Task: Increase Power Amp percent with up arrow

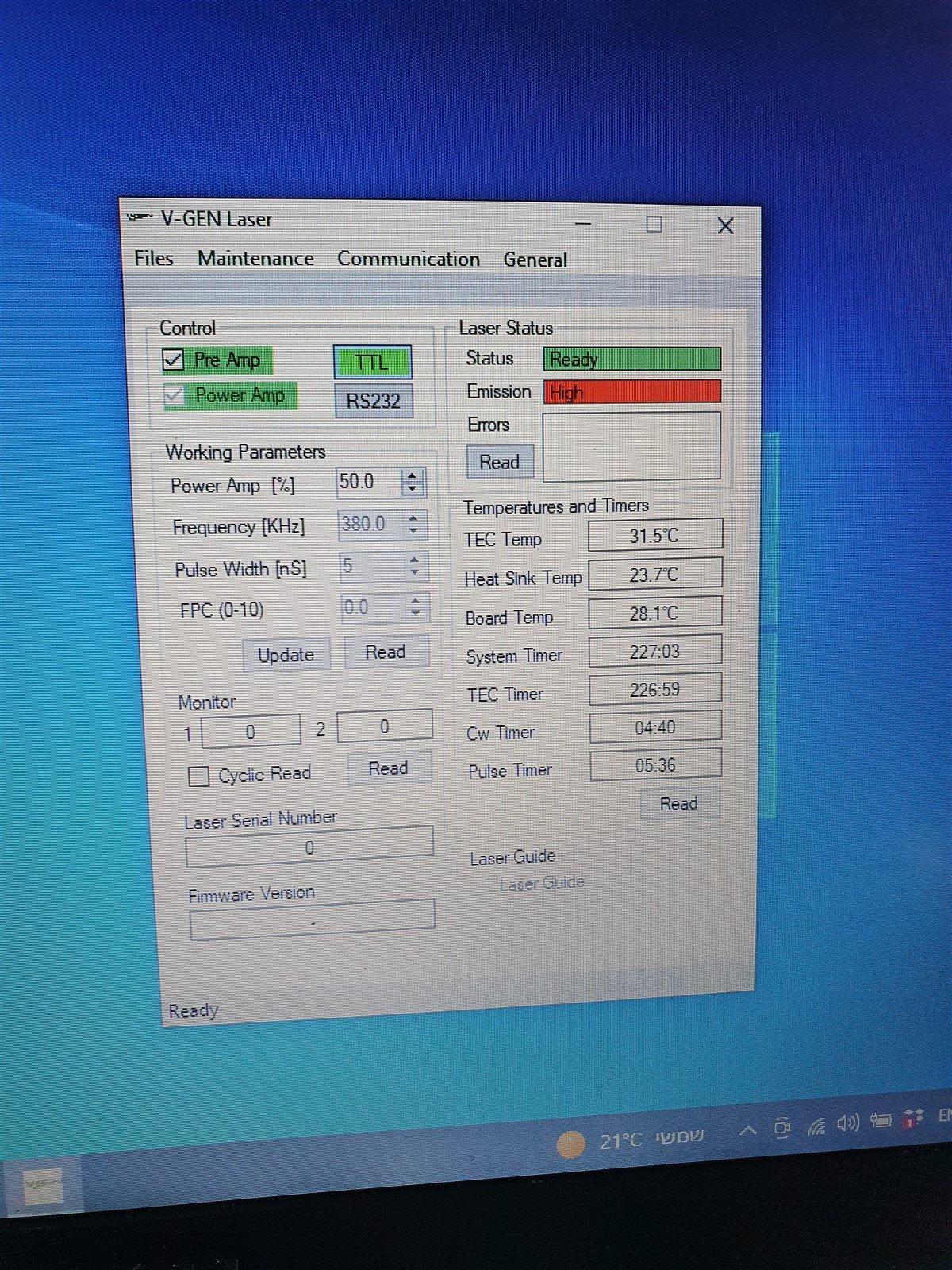Action: (x=413, y=475)
